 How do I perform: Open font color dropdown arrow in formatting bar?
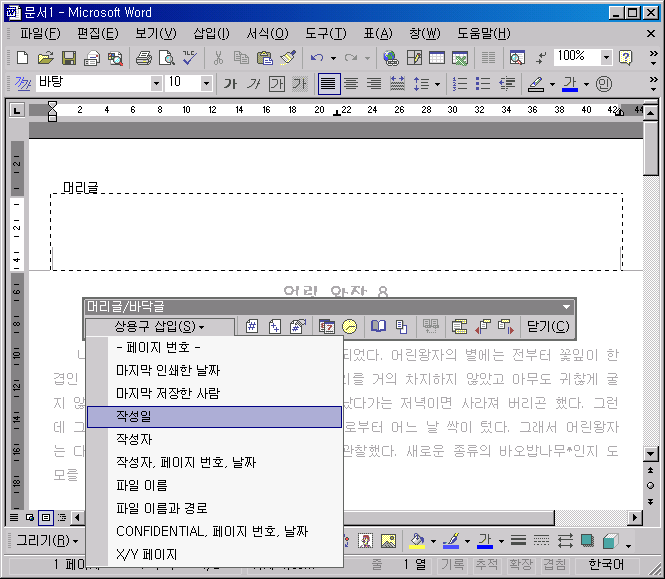pos(586,84)
